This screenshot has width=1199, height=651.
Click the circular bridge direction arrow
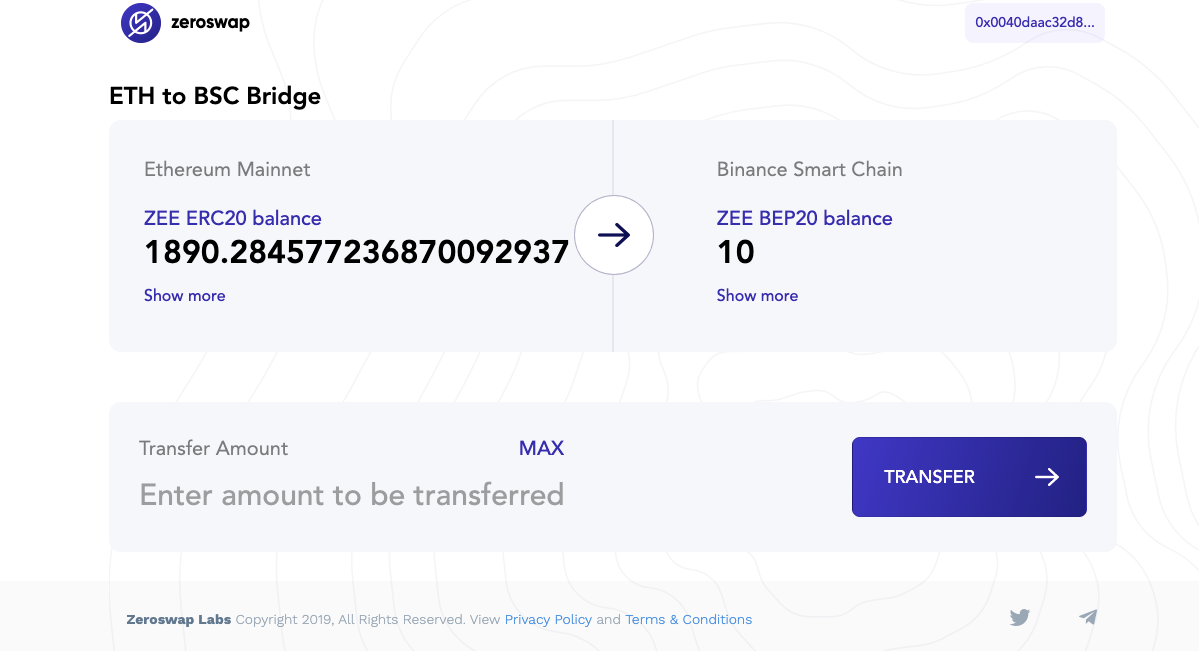[614, 235]
